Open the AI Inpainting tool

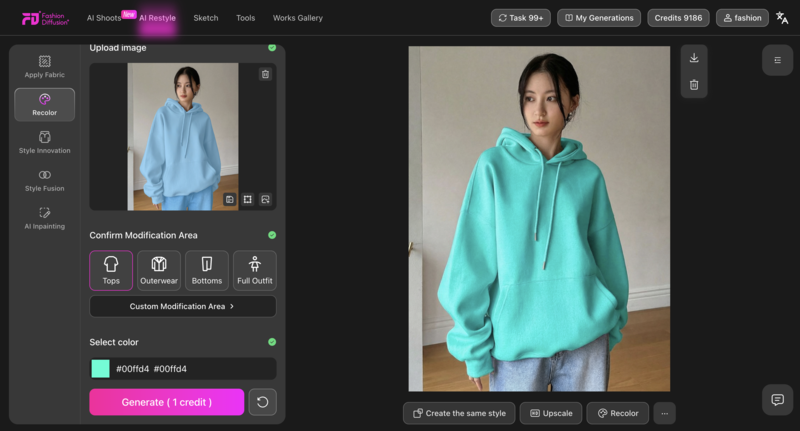point(44,218)
